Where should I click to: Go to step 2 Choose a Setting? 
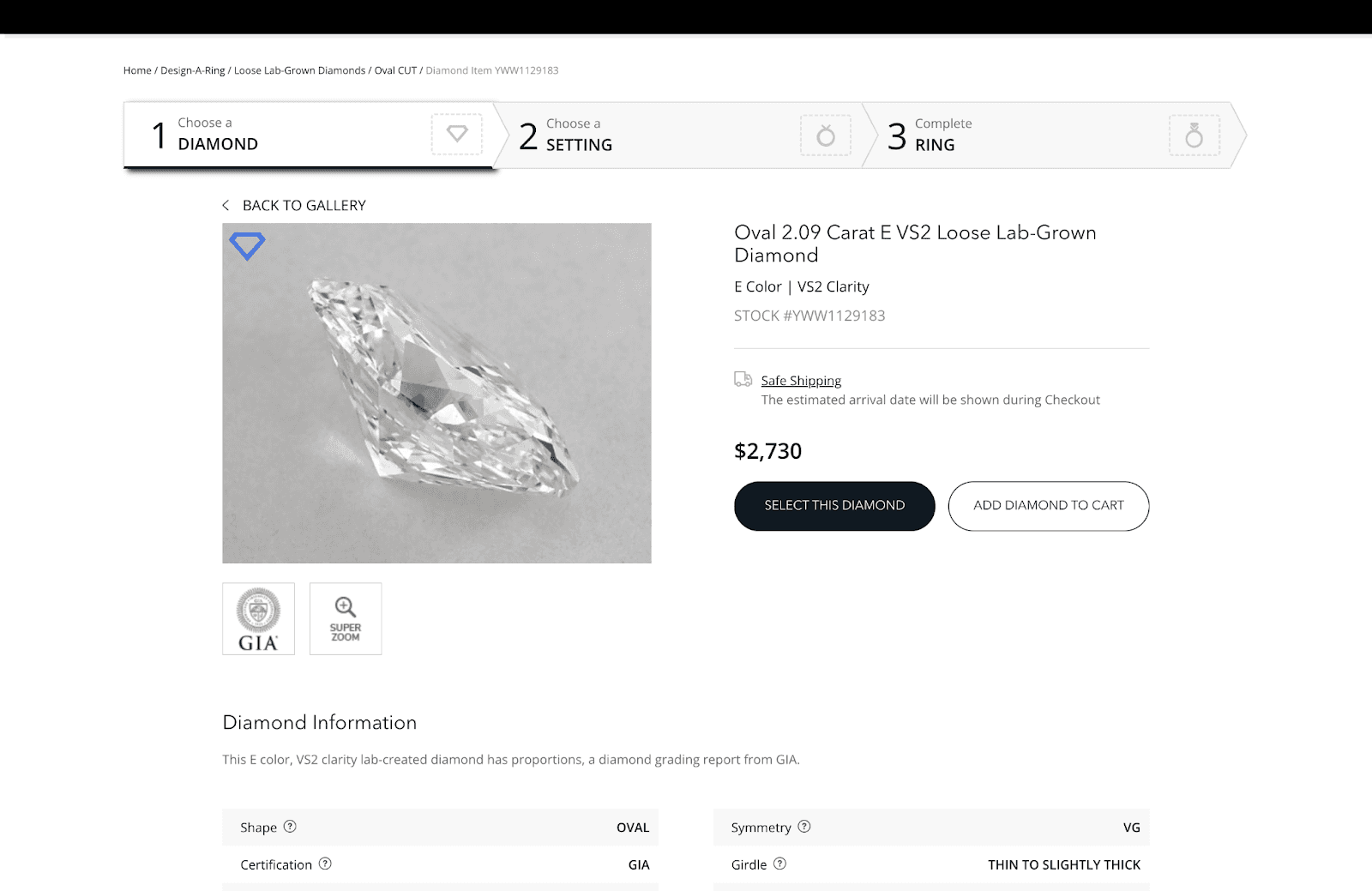[x=579, y=135]
